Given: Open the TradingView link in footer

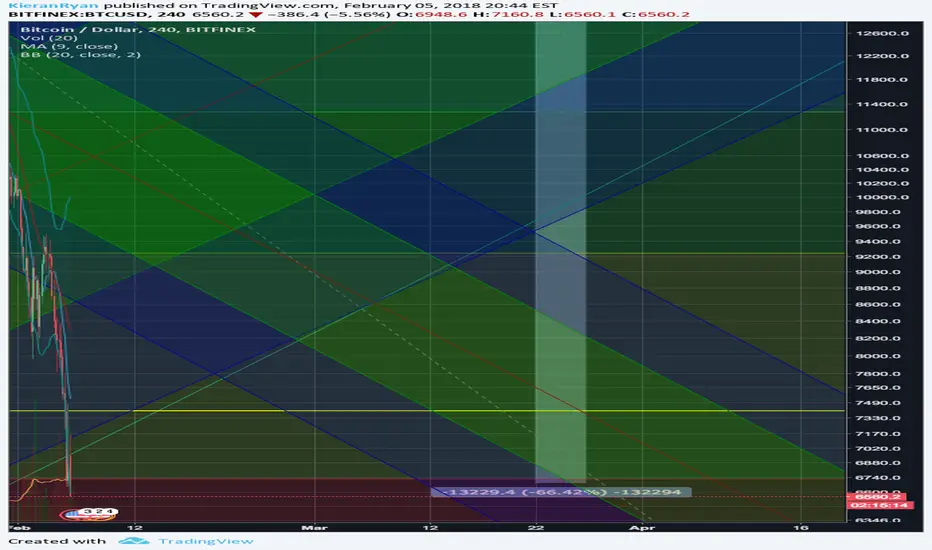Looking at the screenshot, I should click(206, 541).
